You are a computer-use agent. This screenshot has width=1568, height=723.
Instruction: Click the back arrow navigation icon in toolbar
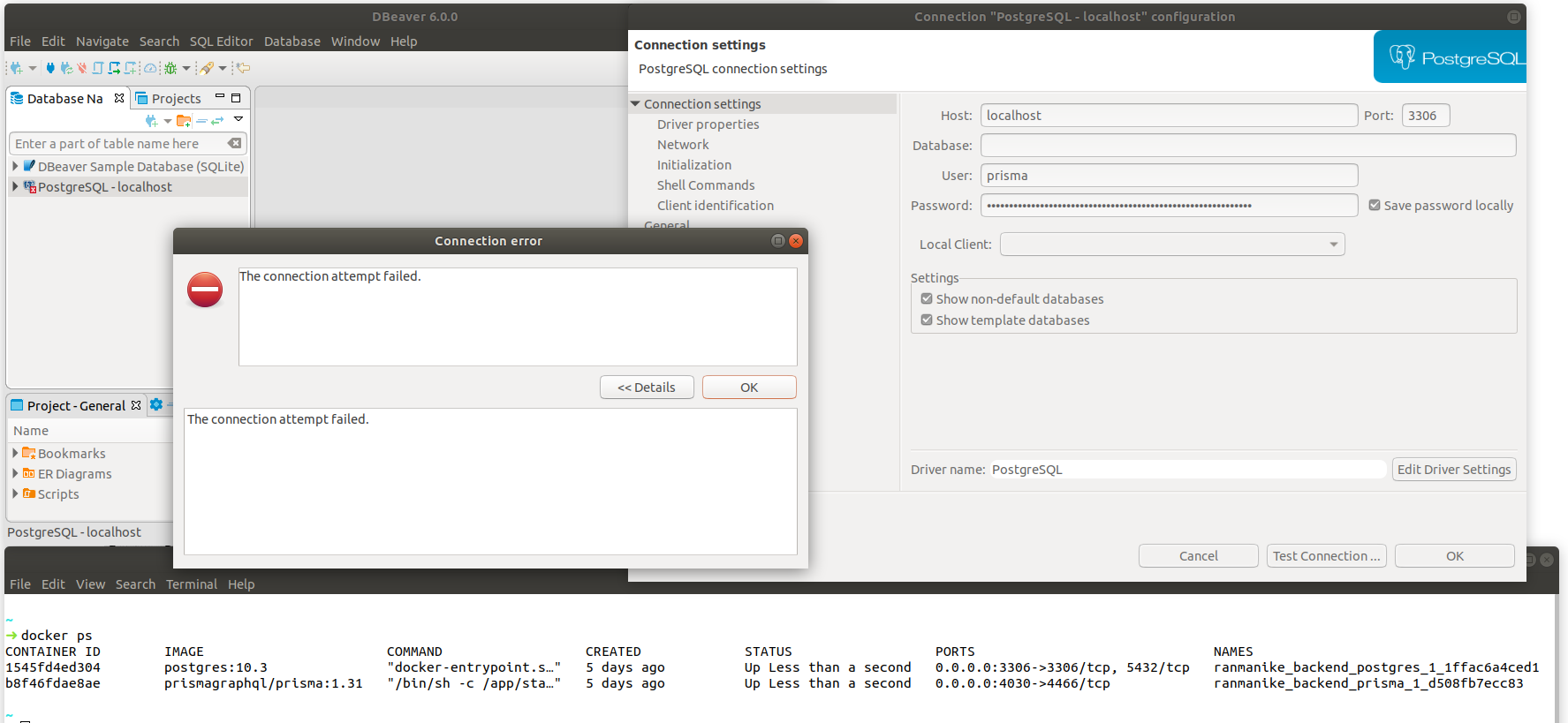click(243, 68)
